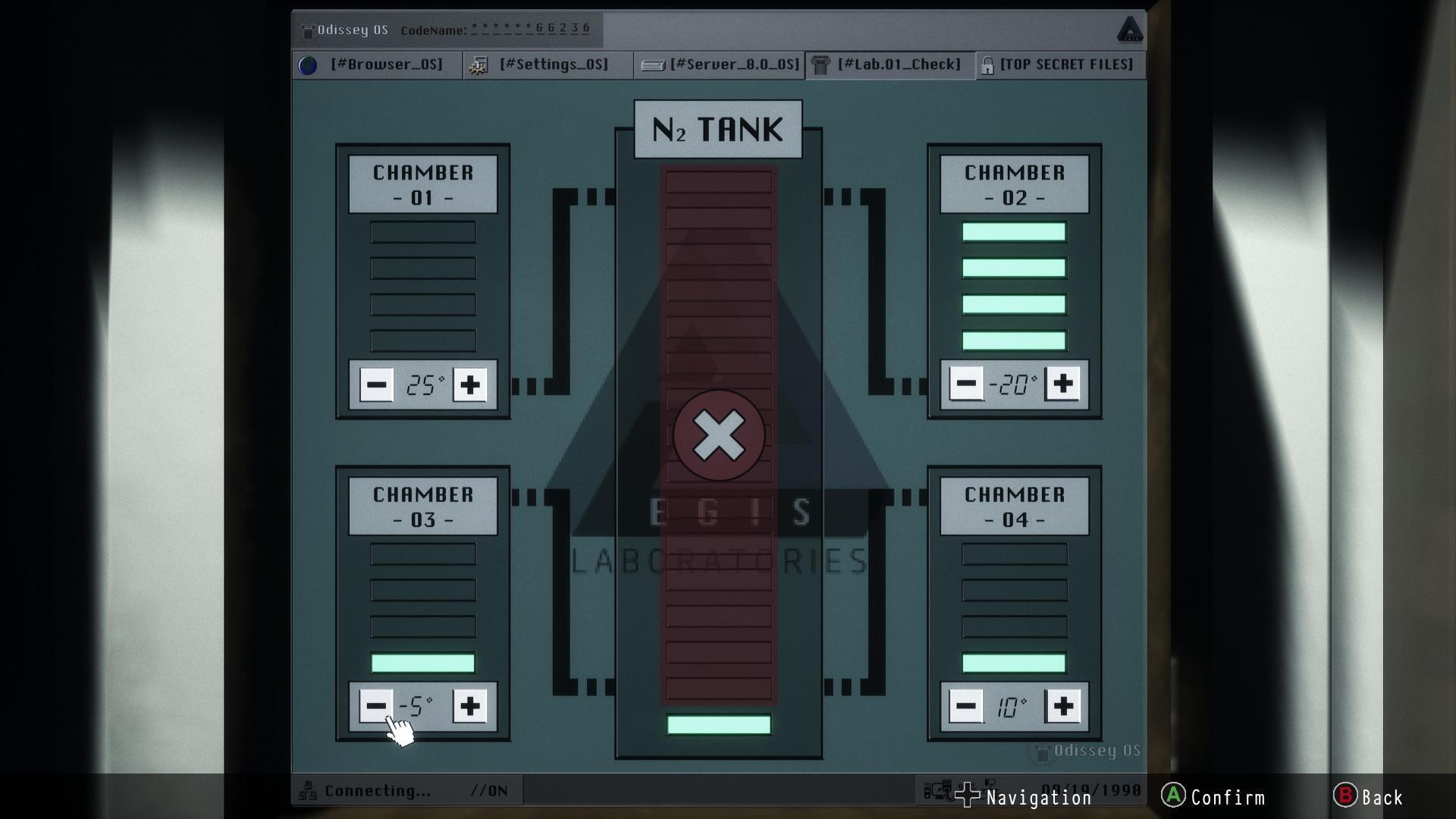1456x819 pixels.
Task: Click the server drive icon
Action: (652, 66)
